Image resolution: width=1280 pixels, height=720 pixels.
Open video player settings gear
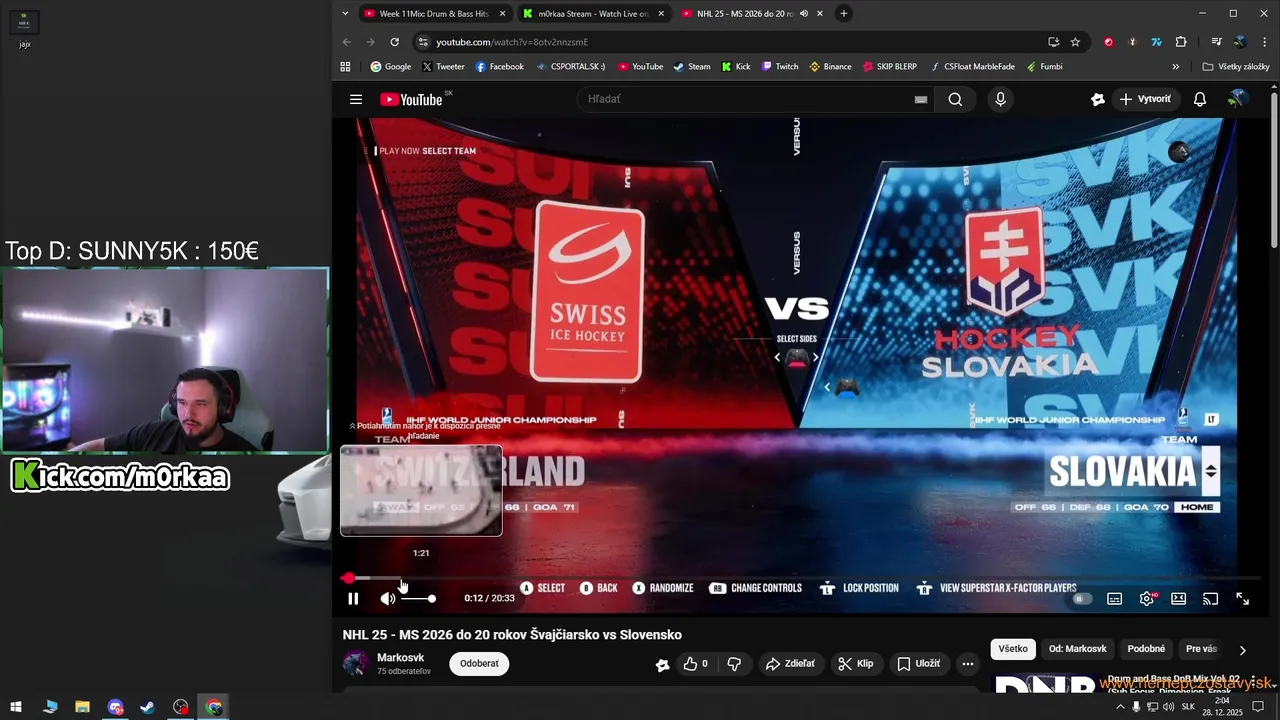click(1147, 598)
